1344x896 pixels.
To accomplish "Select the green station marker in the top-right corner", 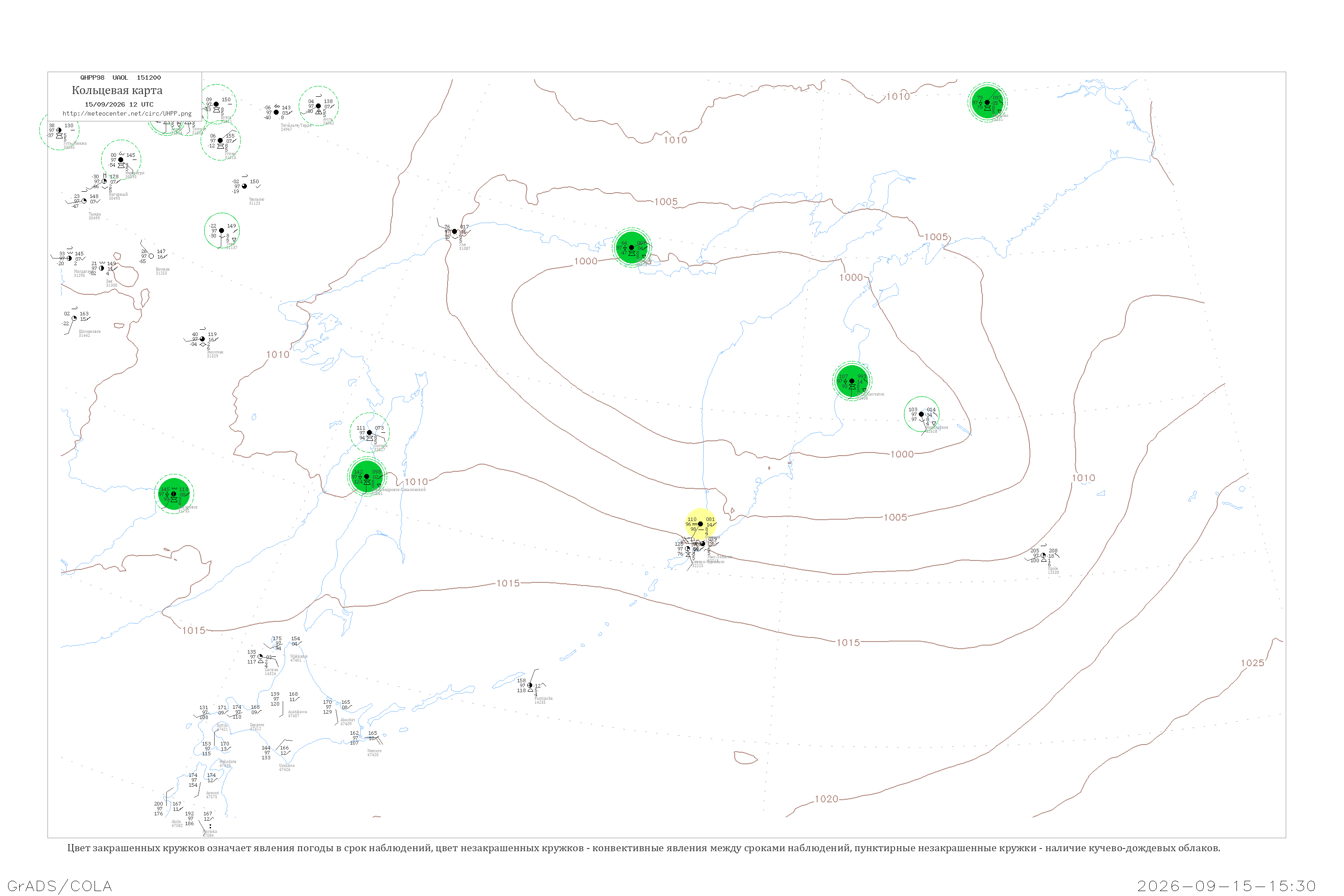I will (987, 102).
